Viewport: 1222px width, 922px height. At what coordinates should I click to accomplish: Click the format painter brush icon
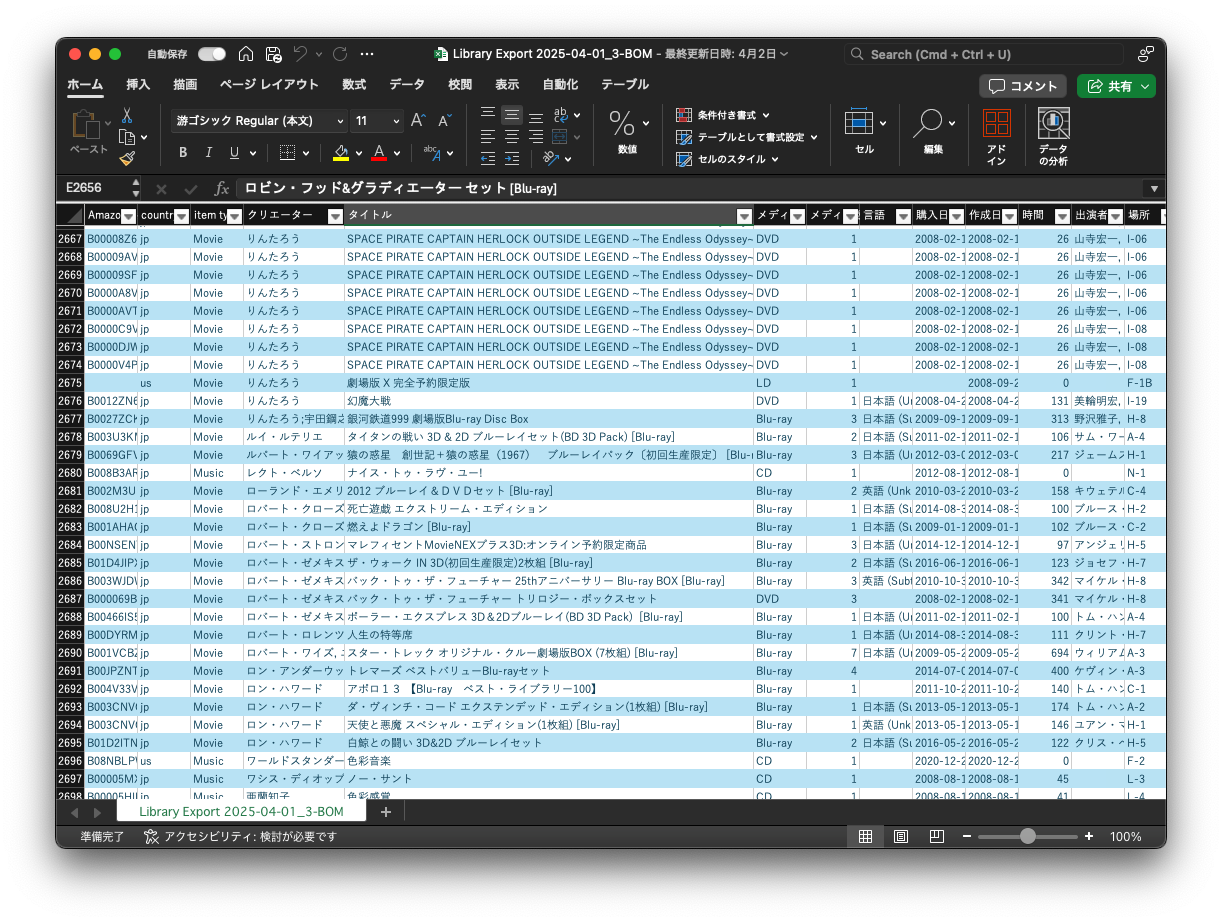point(127,158)
